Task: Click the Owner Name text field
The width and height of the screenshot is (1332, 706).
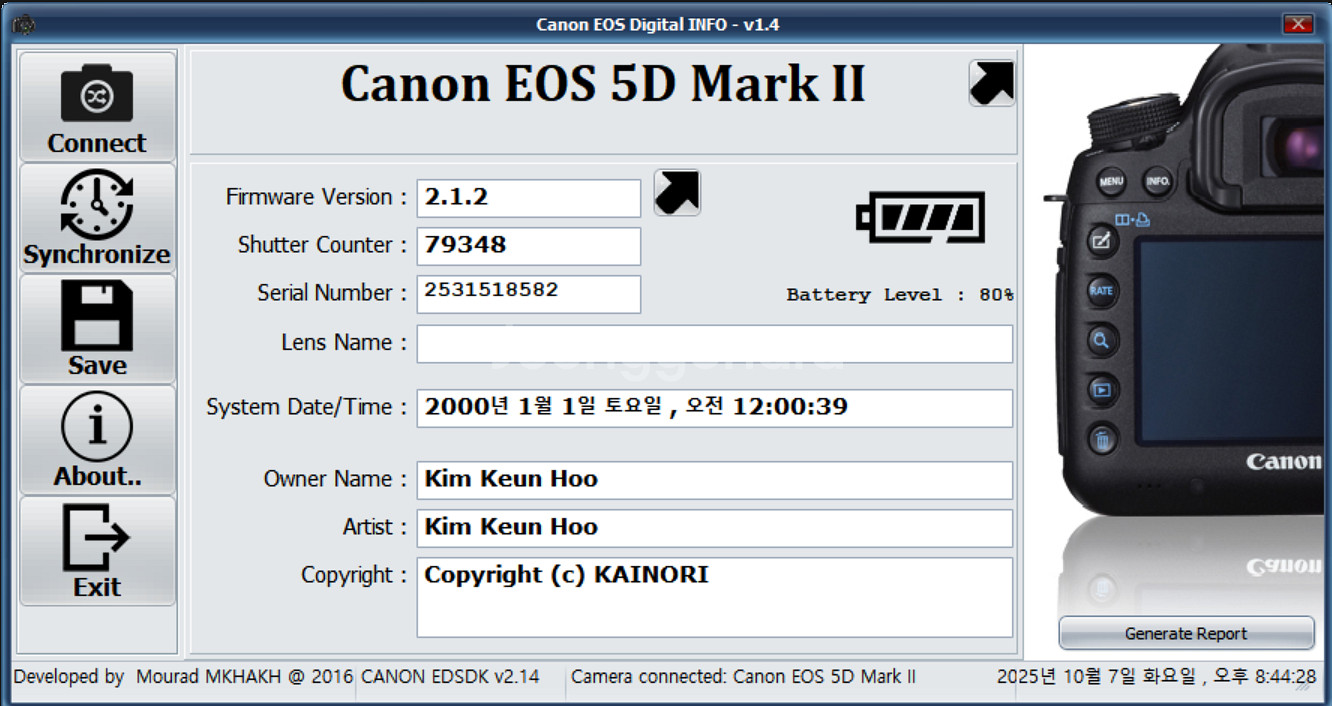Action: click(x=715, y=480)
